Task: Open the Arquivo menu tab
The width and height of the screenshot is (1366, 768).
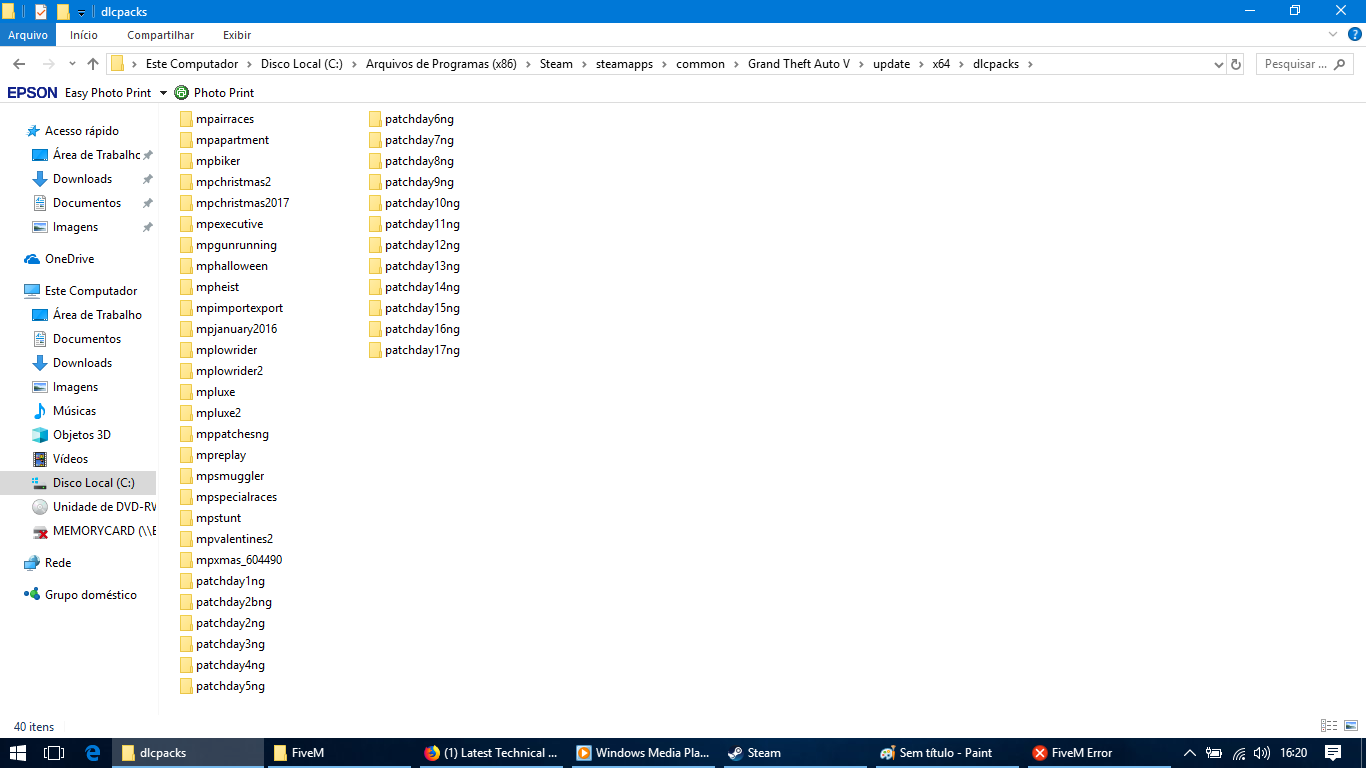Action: pos(28,35)
